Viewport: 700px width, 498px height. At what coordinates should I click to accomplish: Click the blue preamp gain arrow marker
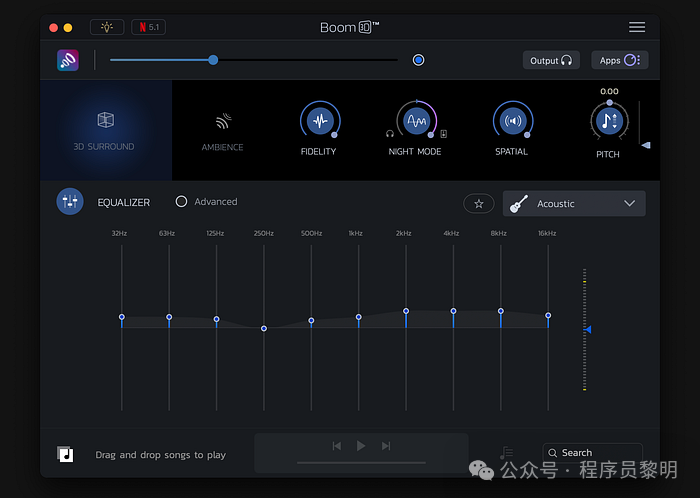click(588, 329)
